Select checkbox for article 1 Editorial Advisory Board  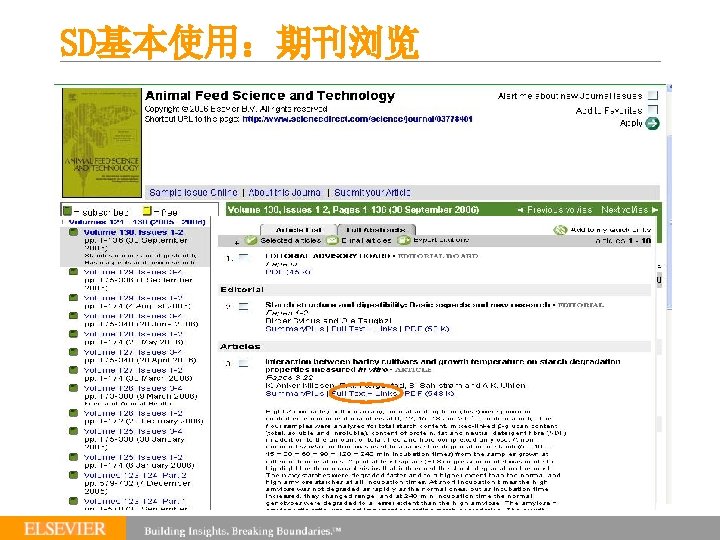[243, 258]
